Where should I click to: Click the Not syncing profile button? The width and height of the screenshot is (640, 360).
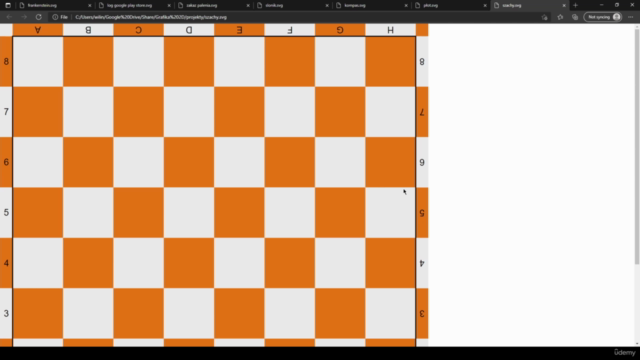(603, 17)
